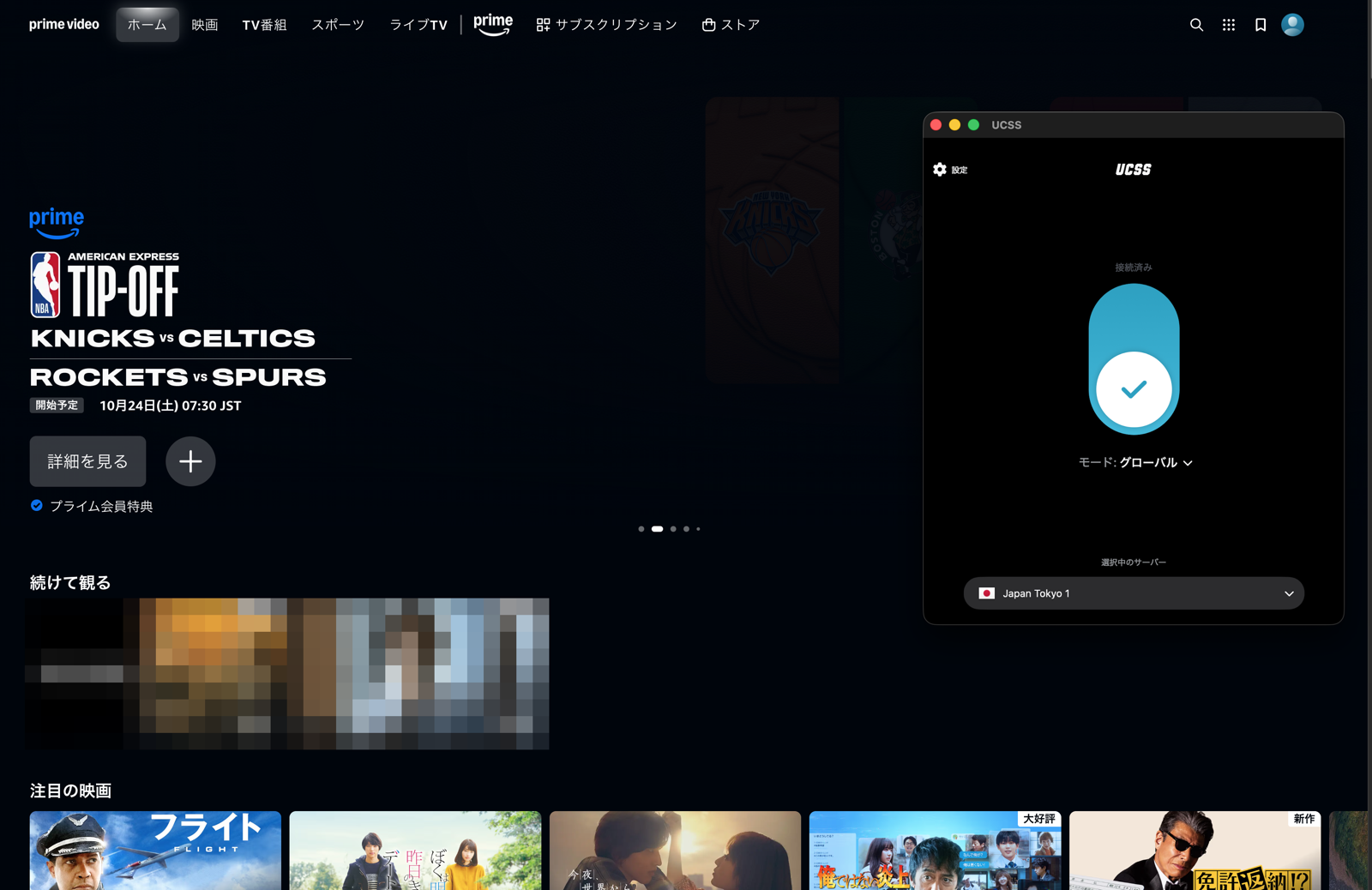
Task: Open UCSS settings gear icon
Action: [940, 170]
